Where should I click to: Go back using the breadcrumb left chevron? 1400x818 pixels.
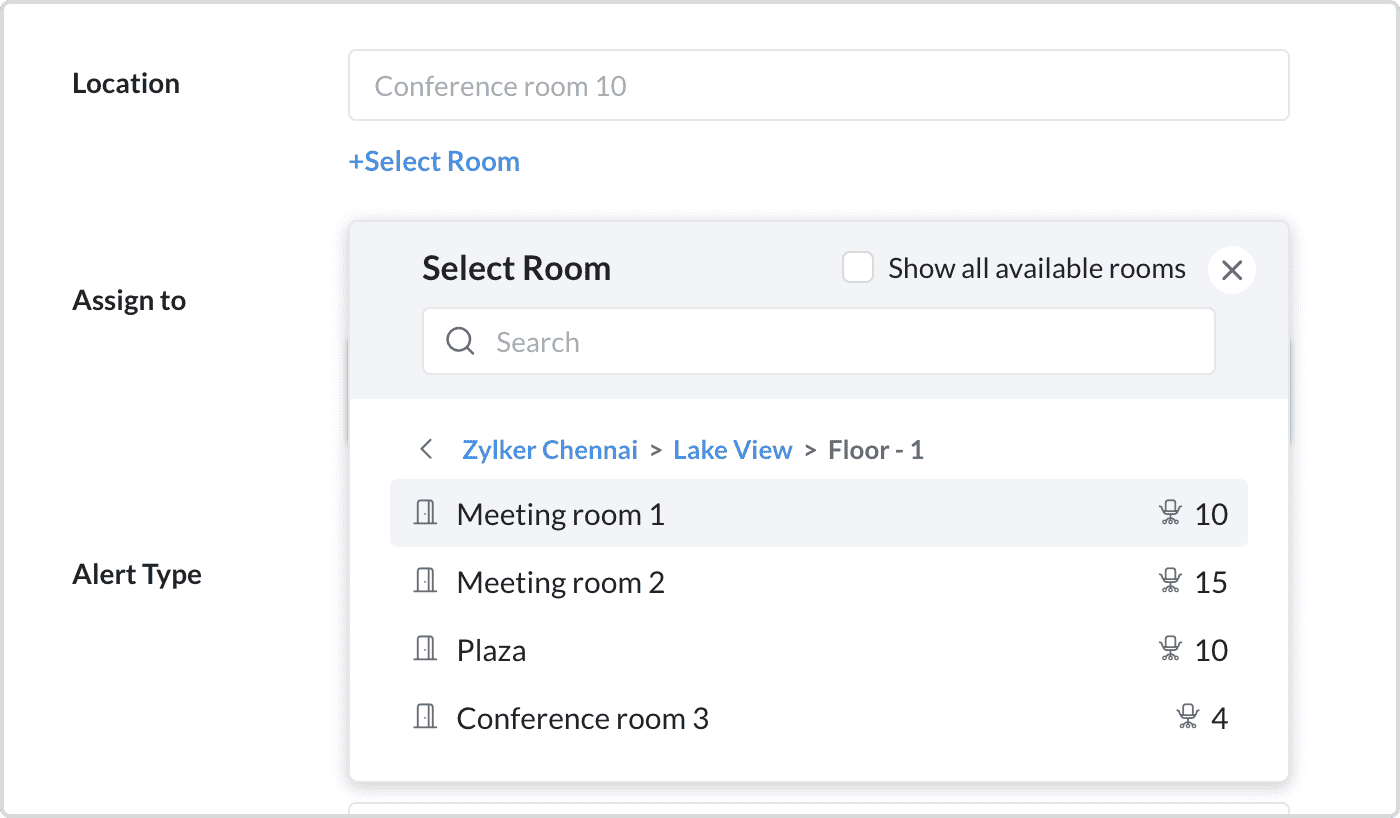coord(427,450)
